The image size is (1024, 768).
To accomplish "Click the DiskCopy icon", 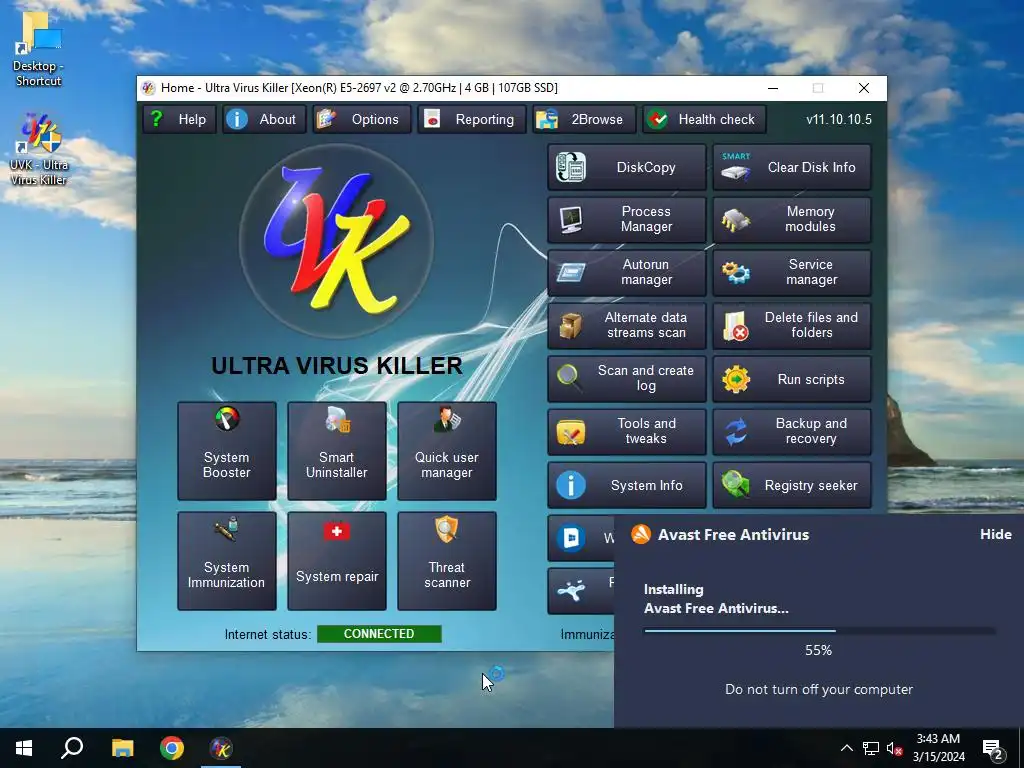I will (x=571, y=167).
